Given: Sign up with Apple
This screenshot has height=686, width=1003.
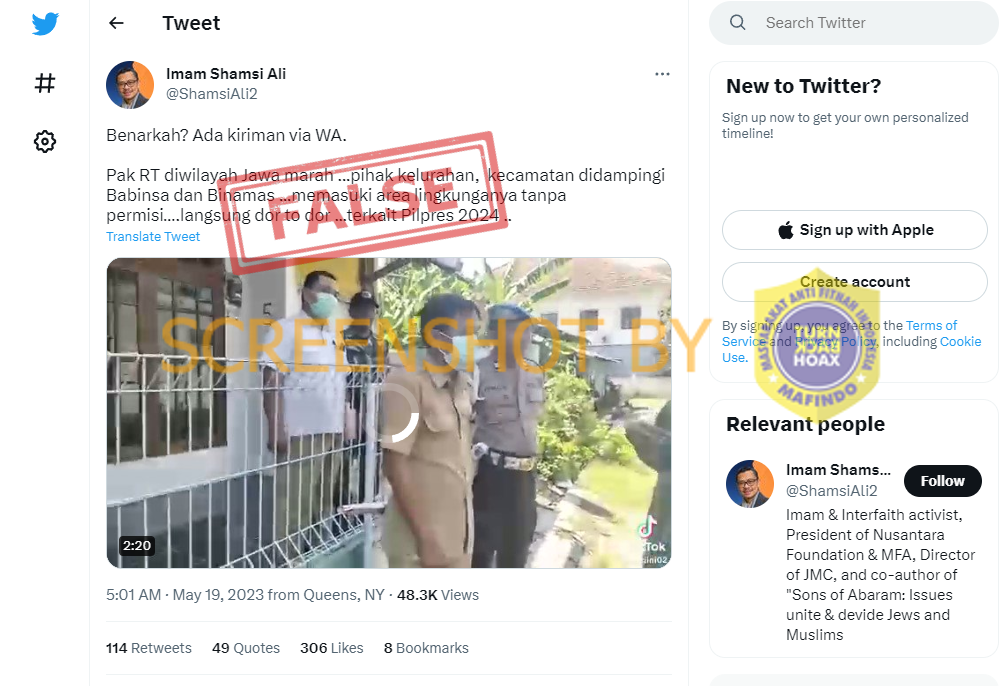Looking at the screenshot, I should (x=855, y=230).
